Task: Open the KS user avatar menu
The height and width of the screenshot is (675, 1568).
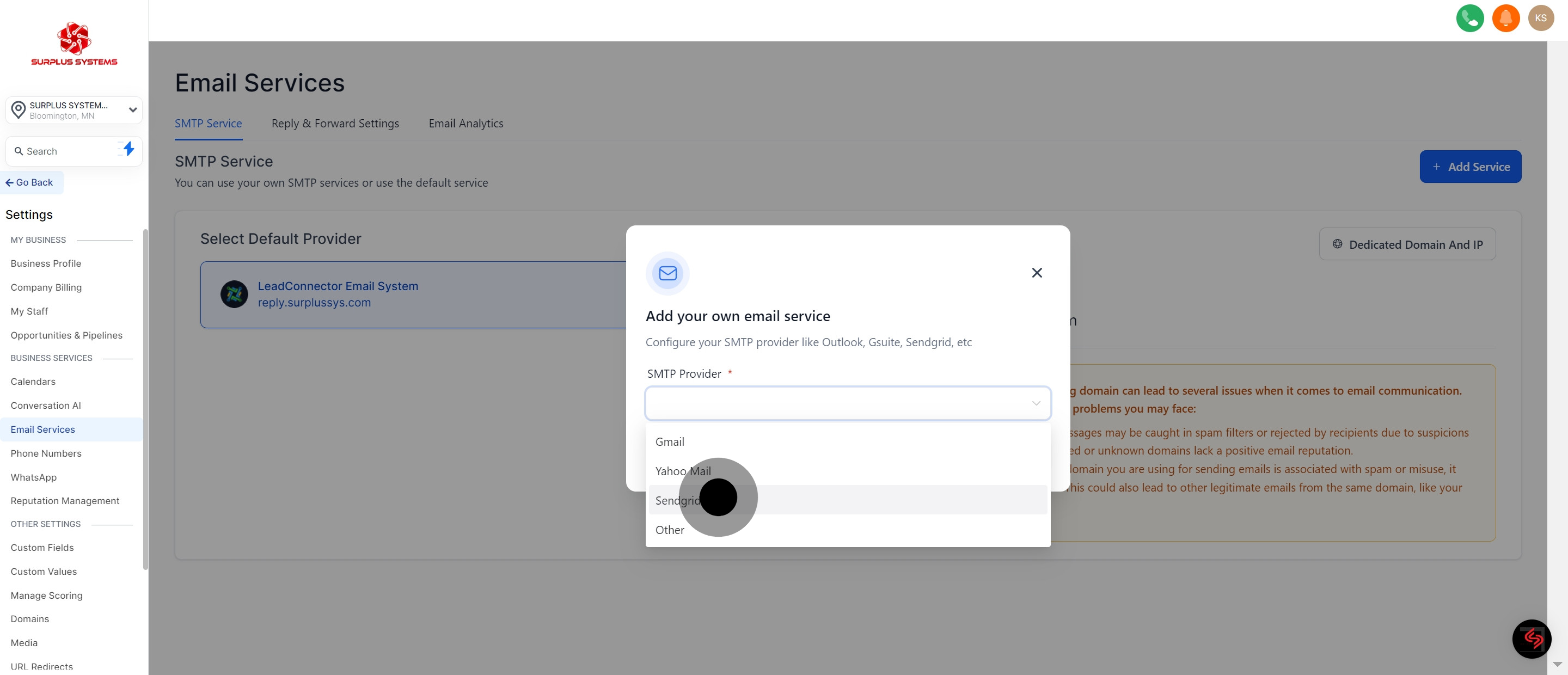Action: tap(1540, 19)
